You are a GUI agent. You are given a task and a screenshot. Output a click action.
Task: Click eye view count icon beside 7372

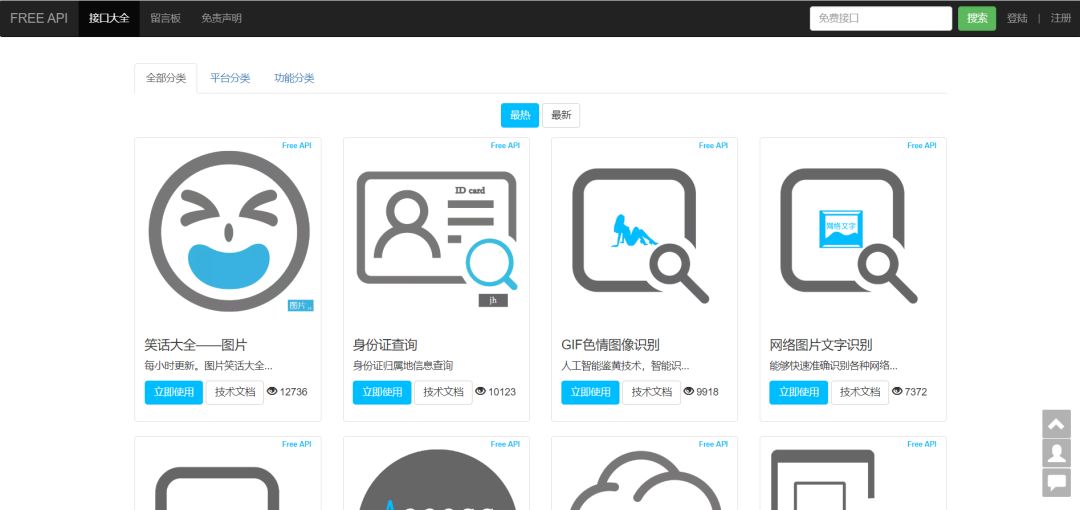pyautogui.click(x=897, y=391)
